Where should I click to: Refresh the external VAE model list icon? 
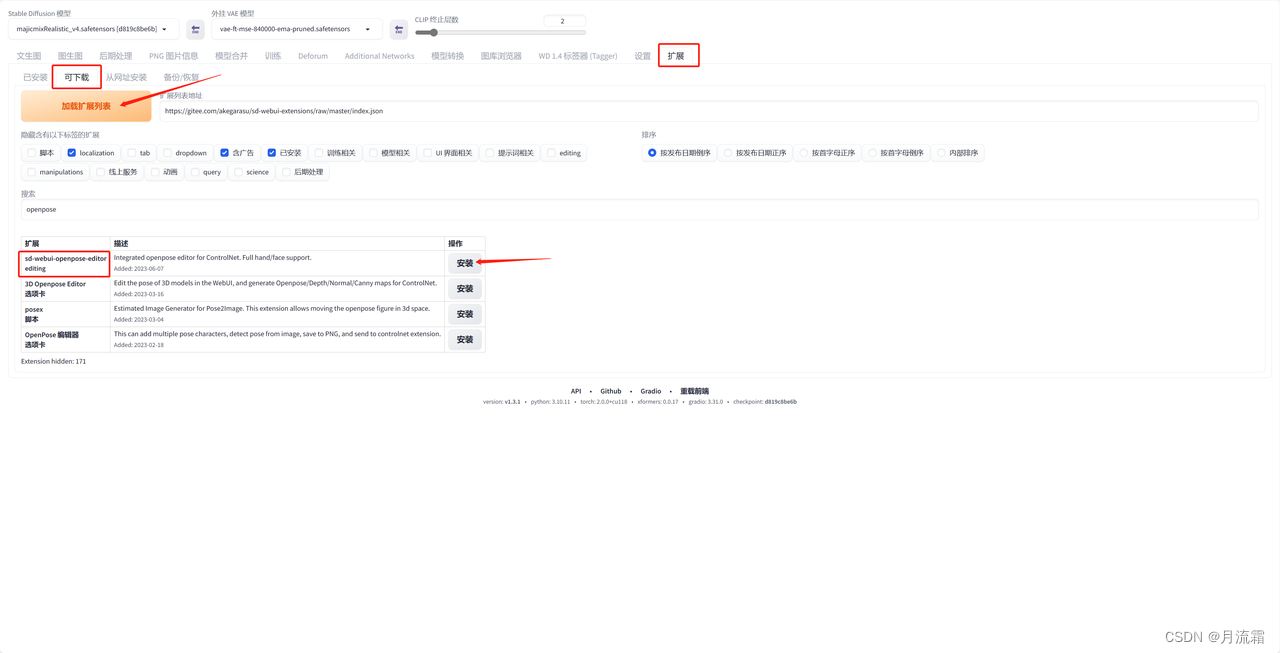[x=399, y=30]
